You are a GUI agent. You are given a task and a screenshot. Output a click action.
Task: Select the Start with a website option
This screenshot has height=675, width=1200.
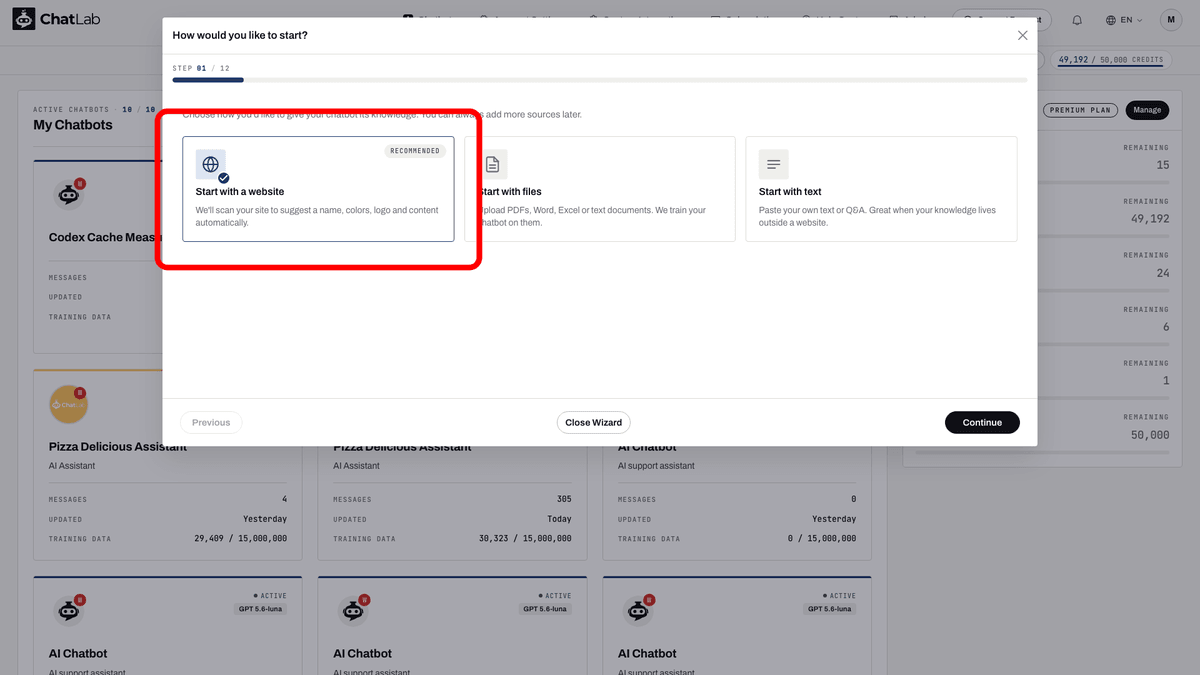(318, 189)
